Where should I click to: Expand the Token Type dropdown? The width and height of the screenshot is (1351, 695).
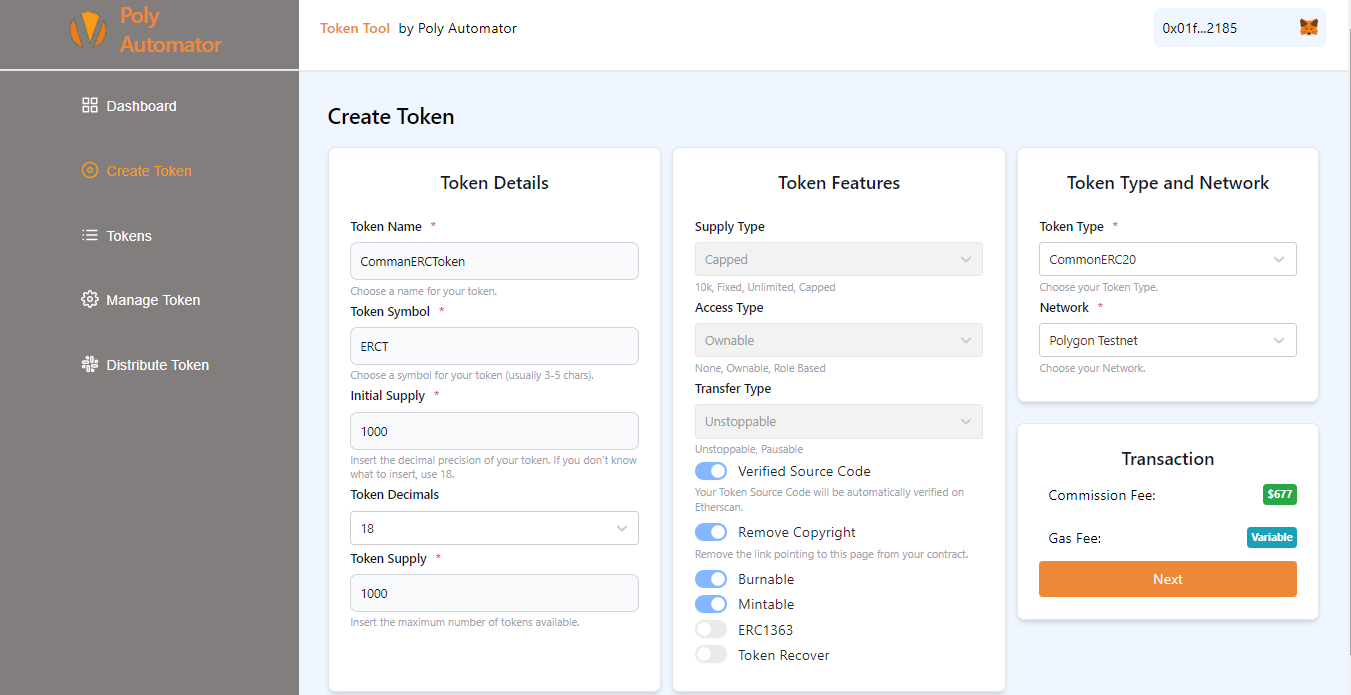pyautogui.click(x=1167, y=259)
